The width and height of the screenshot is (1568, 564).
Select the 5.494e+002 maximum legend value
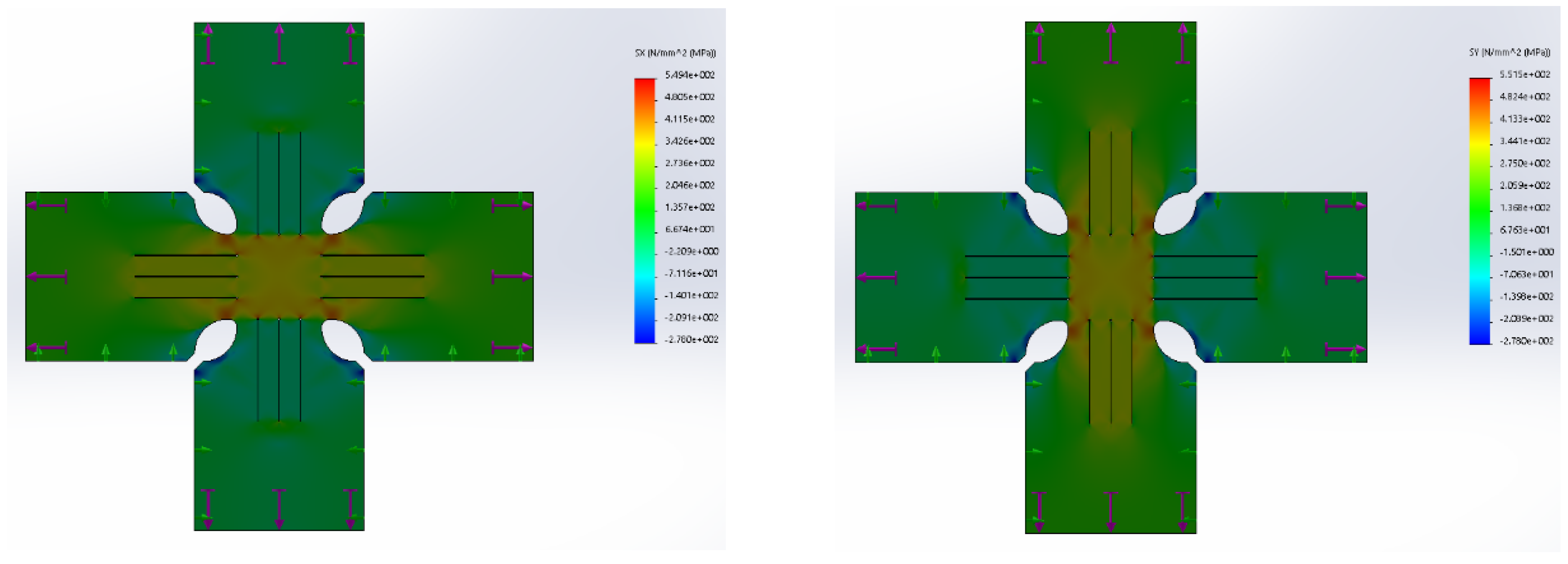[x=689, y=75]
